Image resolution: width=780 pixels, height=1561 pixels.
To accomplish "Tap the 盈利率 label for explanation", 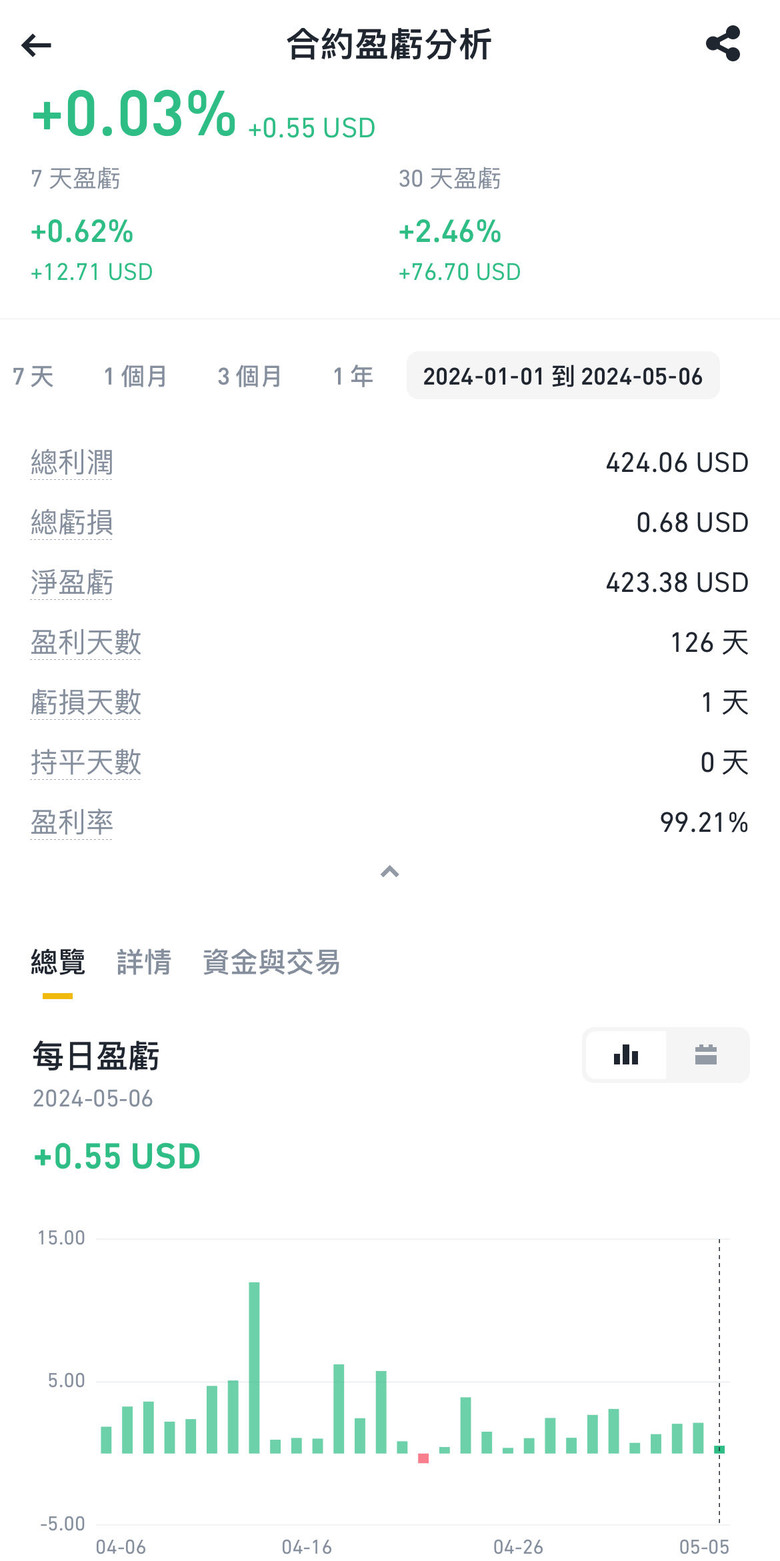I will coord(72,822).
